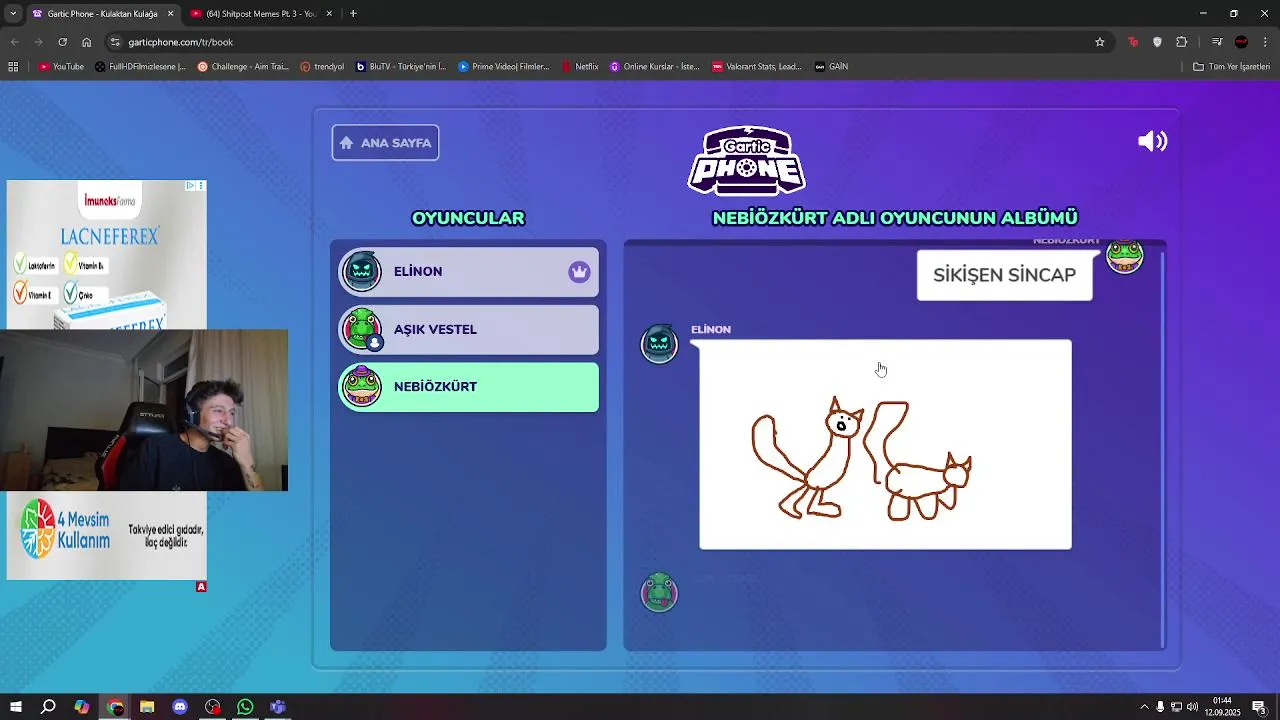The width and height of the screenshot is (1280, 720).
Task: Reload the current page
Action: (62, 42)
